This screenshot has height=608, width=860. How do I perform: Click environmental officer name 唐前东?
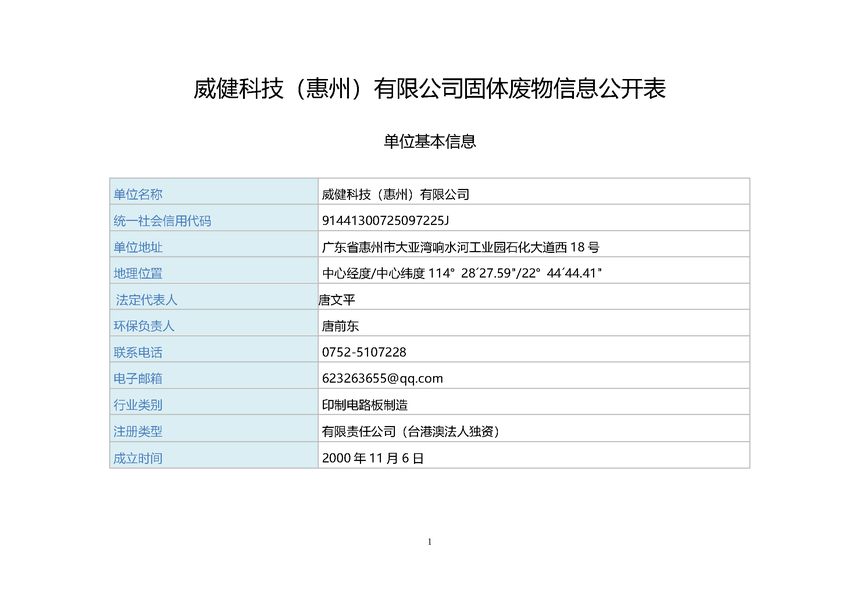[340, 326]
